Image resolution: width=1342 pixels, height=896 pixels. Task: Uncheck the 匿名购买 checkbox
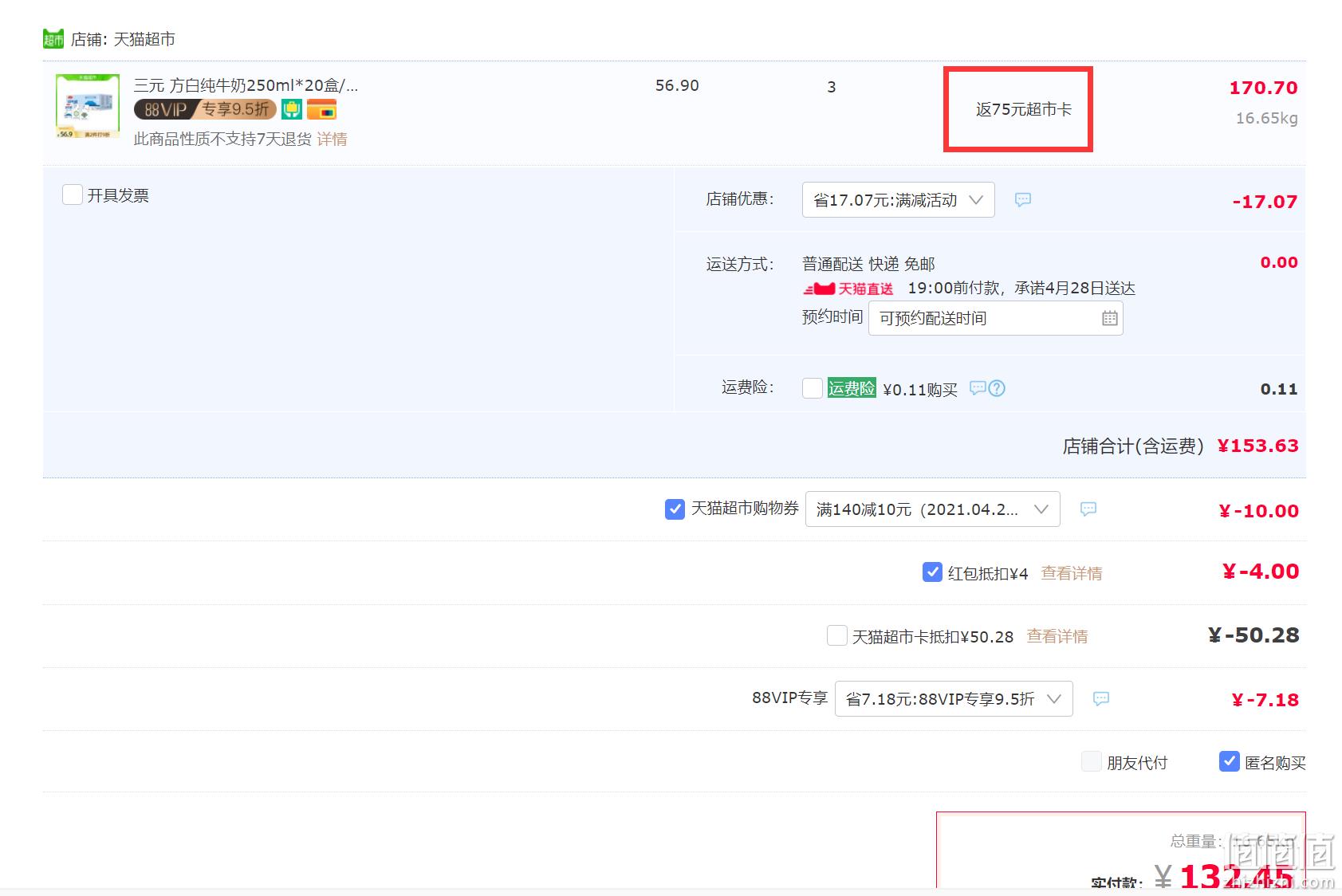pyautogui.click(x=1229, y=761)
